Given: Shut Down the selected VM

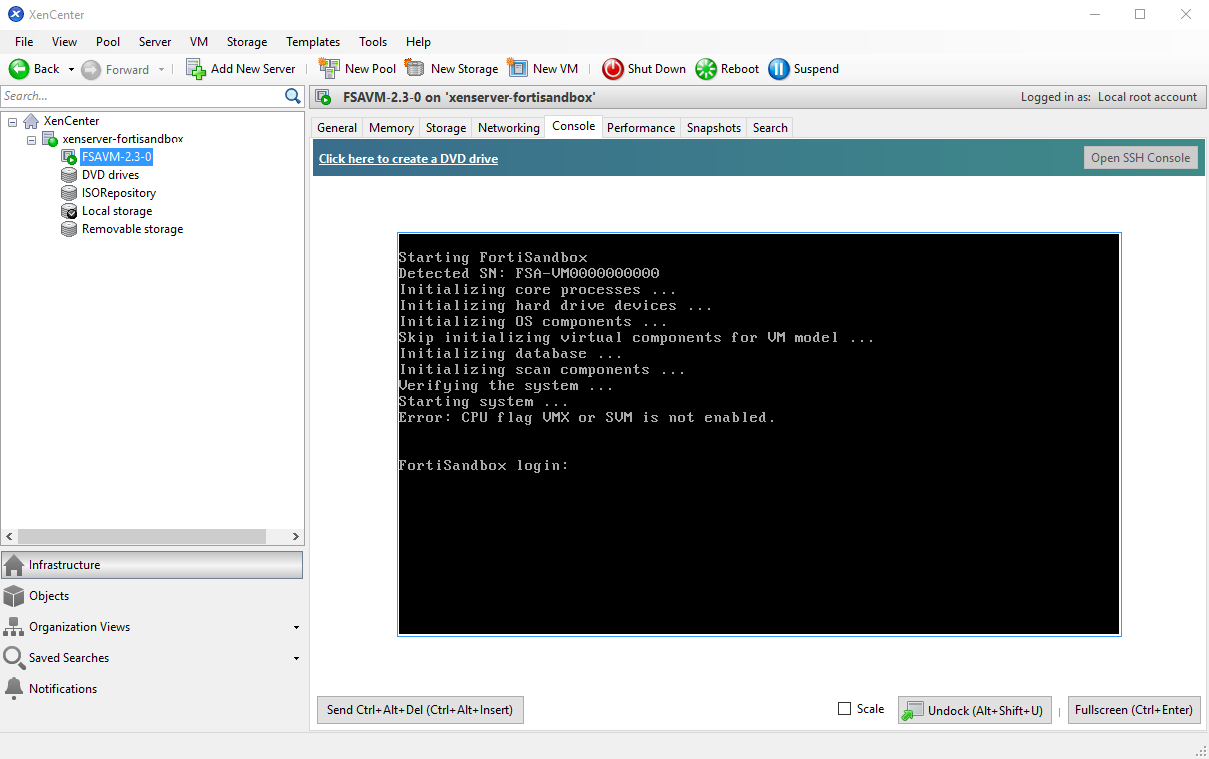Looking at the screenshot, I should click(643, 68).
